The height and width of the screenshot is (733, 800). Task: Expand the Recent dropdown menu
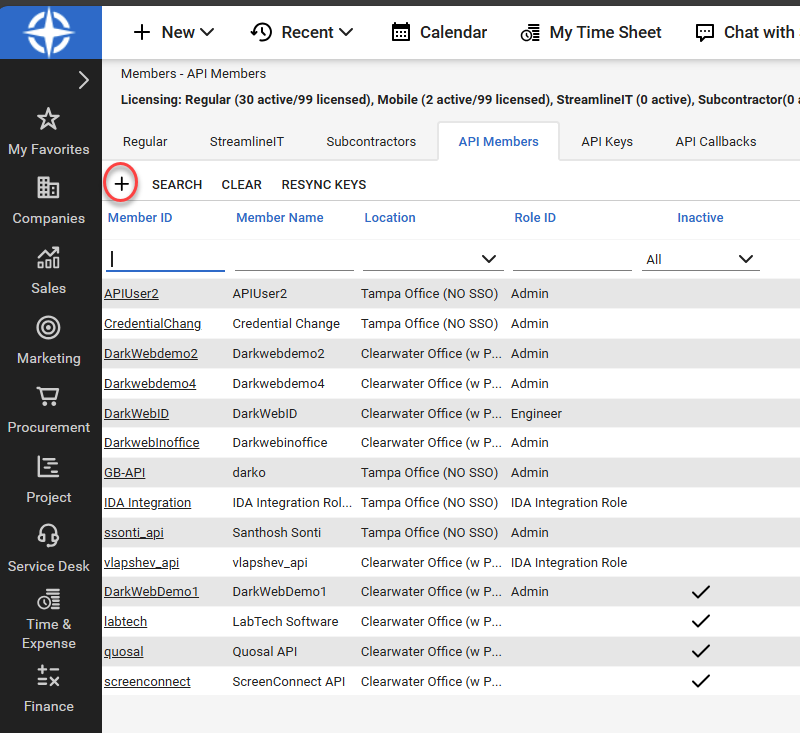pos(301,32)
